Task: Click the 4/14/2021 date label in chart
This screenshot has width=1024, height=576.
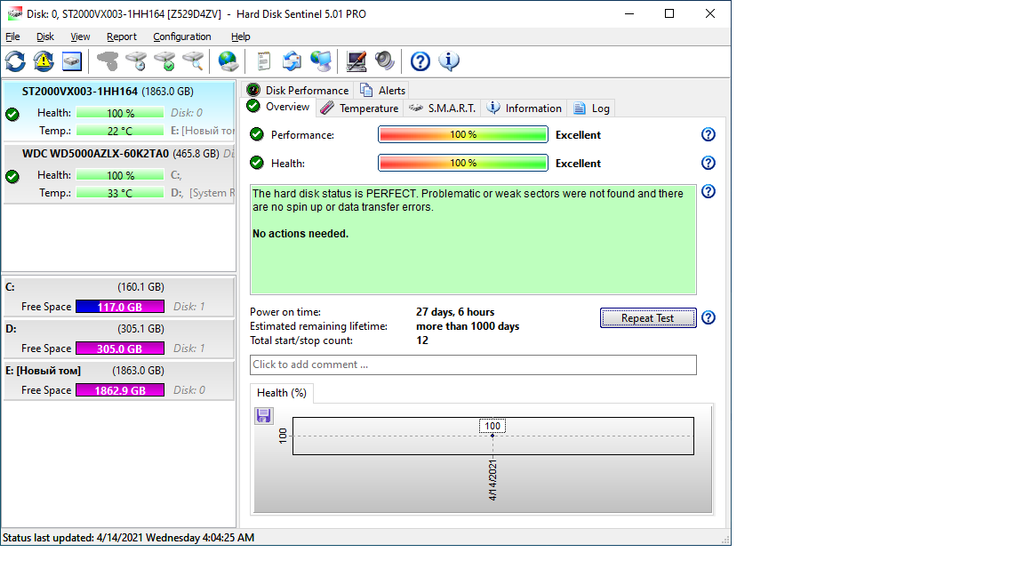Action: [x=492, y=480]
